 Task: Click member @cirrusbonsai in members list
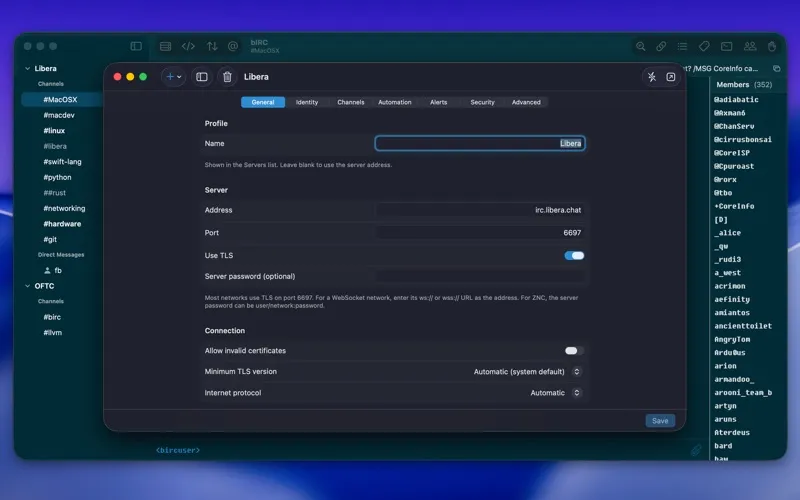coord(742,139)
